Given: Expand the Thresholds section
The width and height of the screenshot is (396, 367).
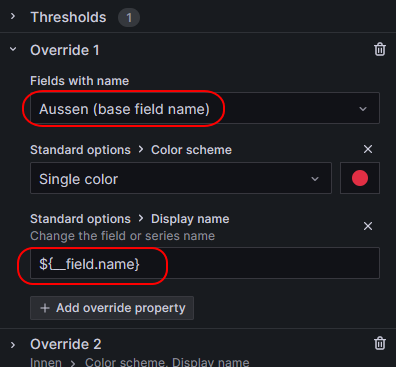Looking at the screenshot, I should pos(13,16).
